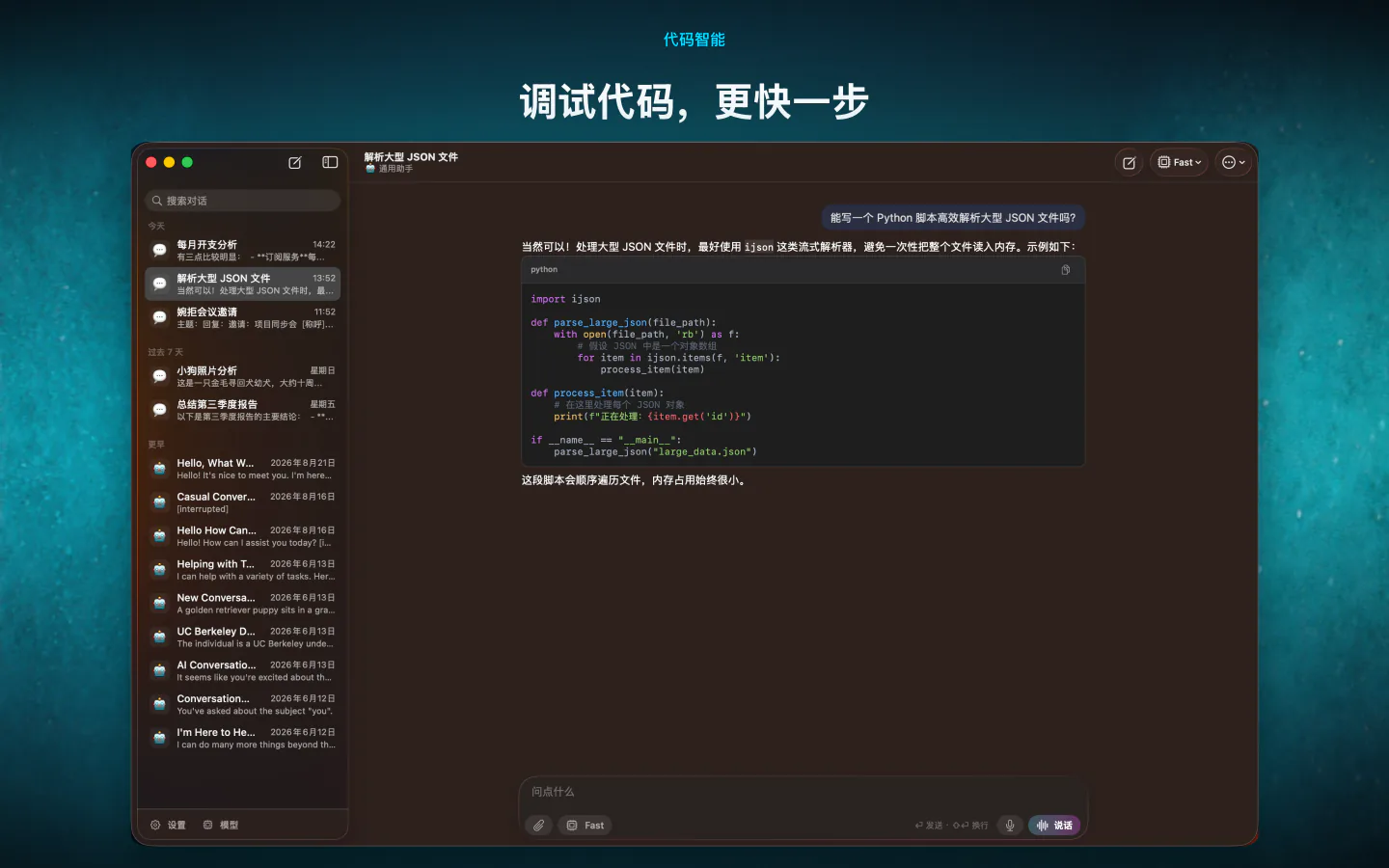Image resolution: width=1389 pixels, height=868 pixels.
Task: Click the magnifier icon in search field
Action: [x=157, y=201]
